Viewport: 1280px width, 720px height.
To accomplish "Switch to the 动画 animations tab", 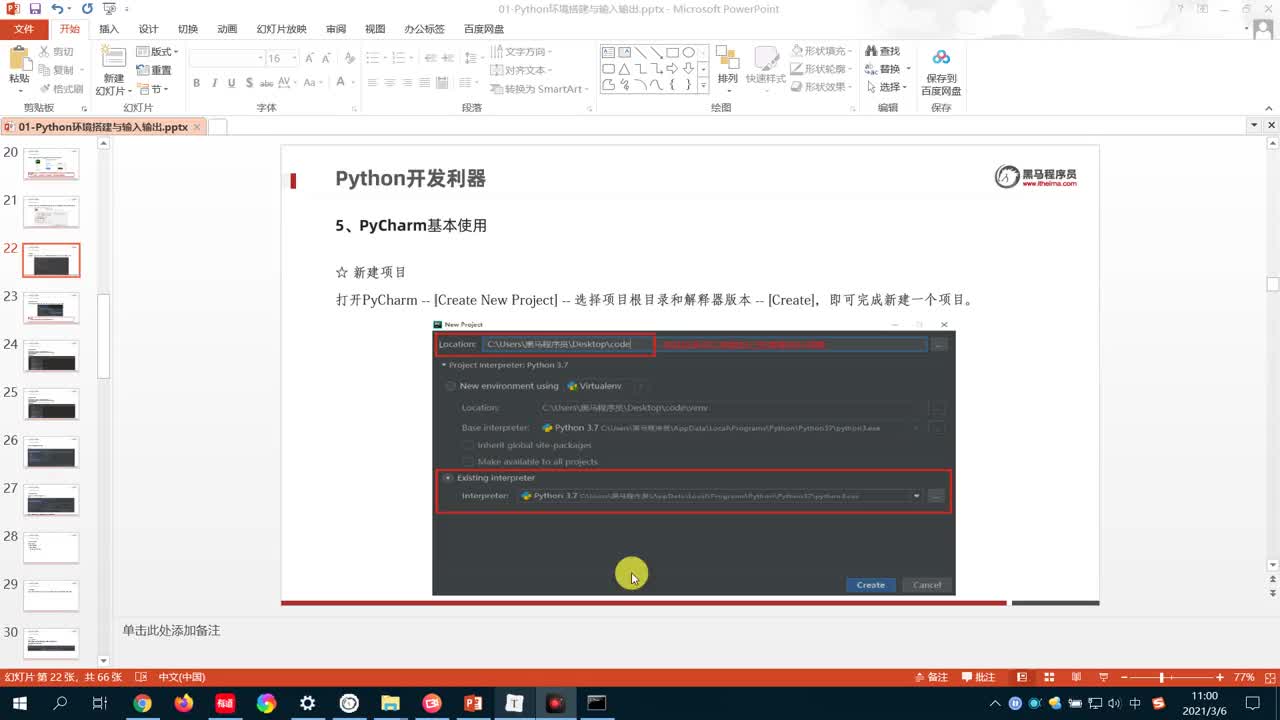I will [227, 29].
